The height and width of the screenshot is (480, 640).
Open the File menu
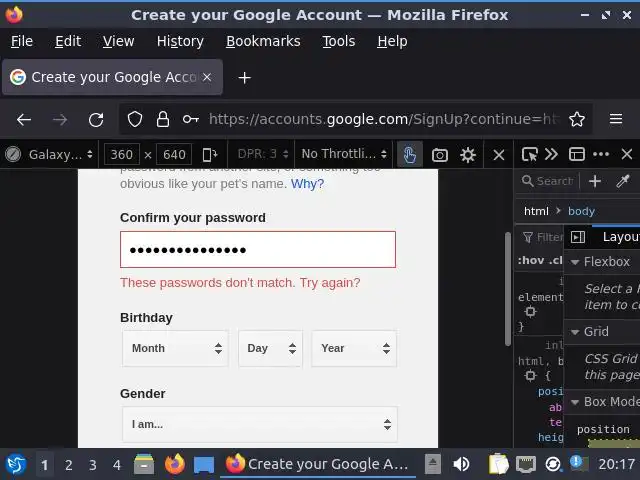coord(22,41)
